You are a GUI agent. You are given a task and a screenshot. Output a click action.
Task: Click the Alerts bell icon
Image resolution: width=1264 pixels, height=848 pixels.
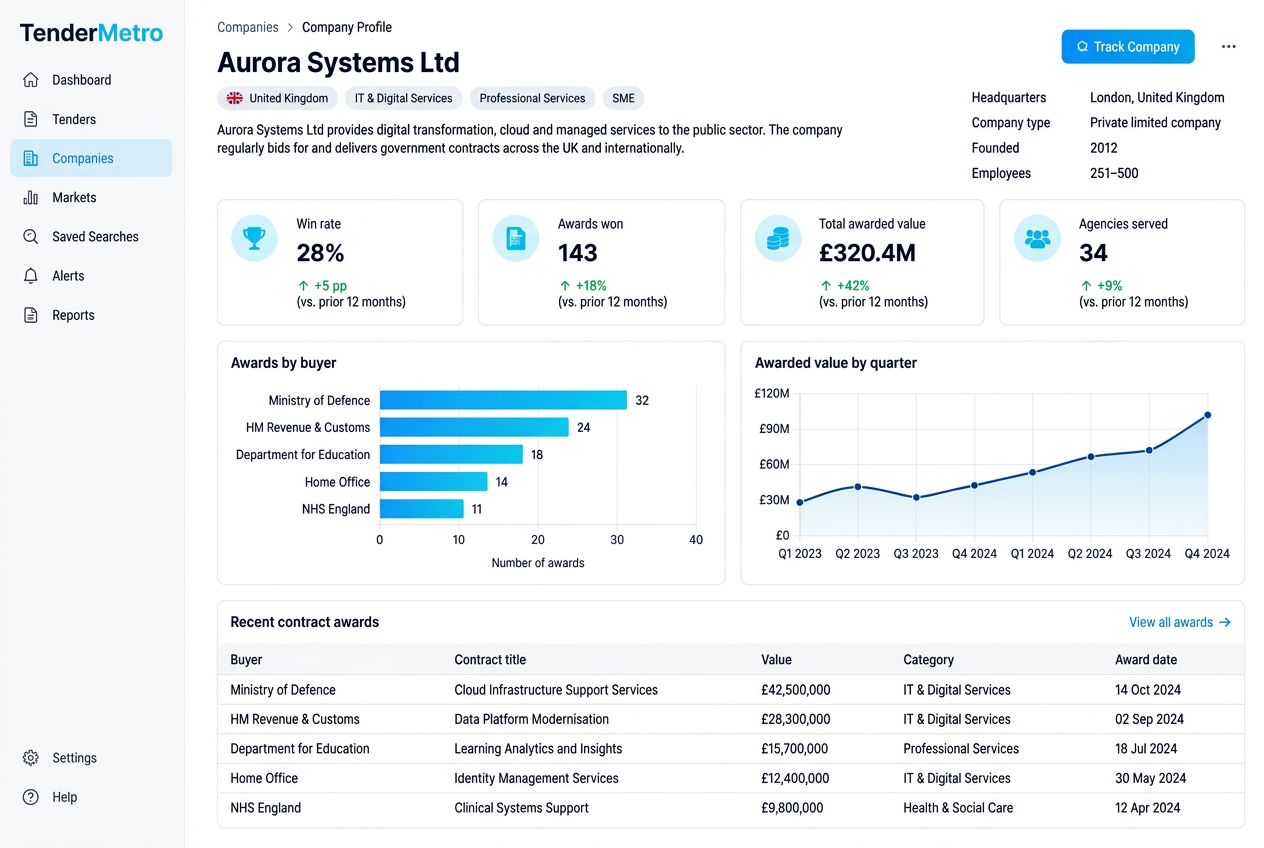[x=31, y=276]
